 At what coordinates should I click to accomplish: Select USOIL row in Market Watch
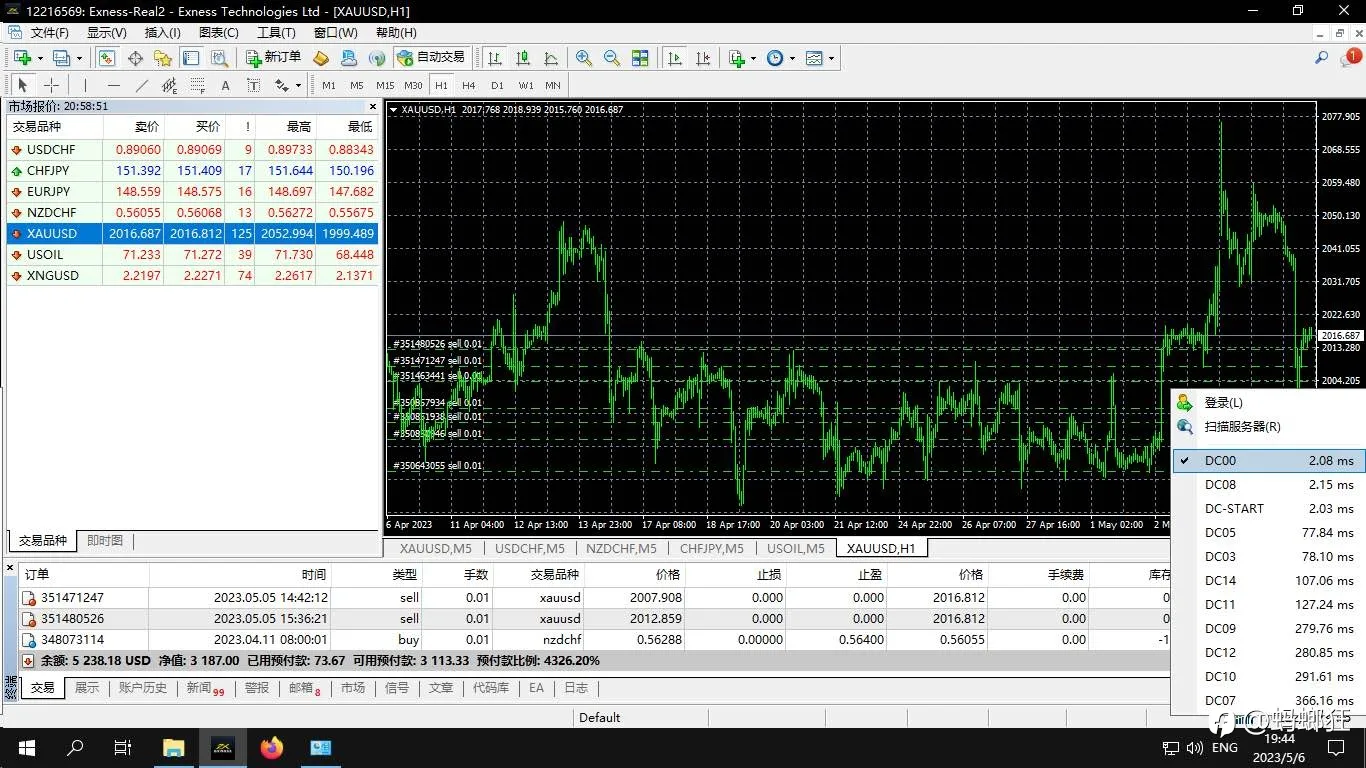coord(193,255)
